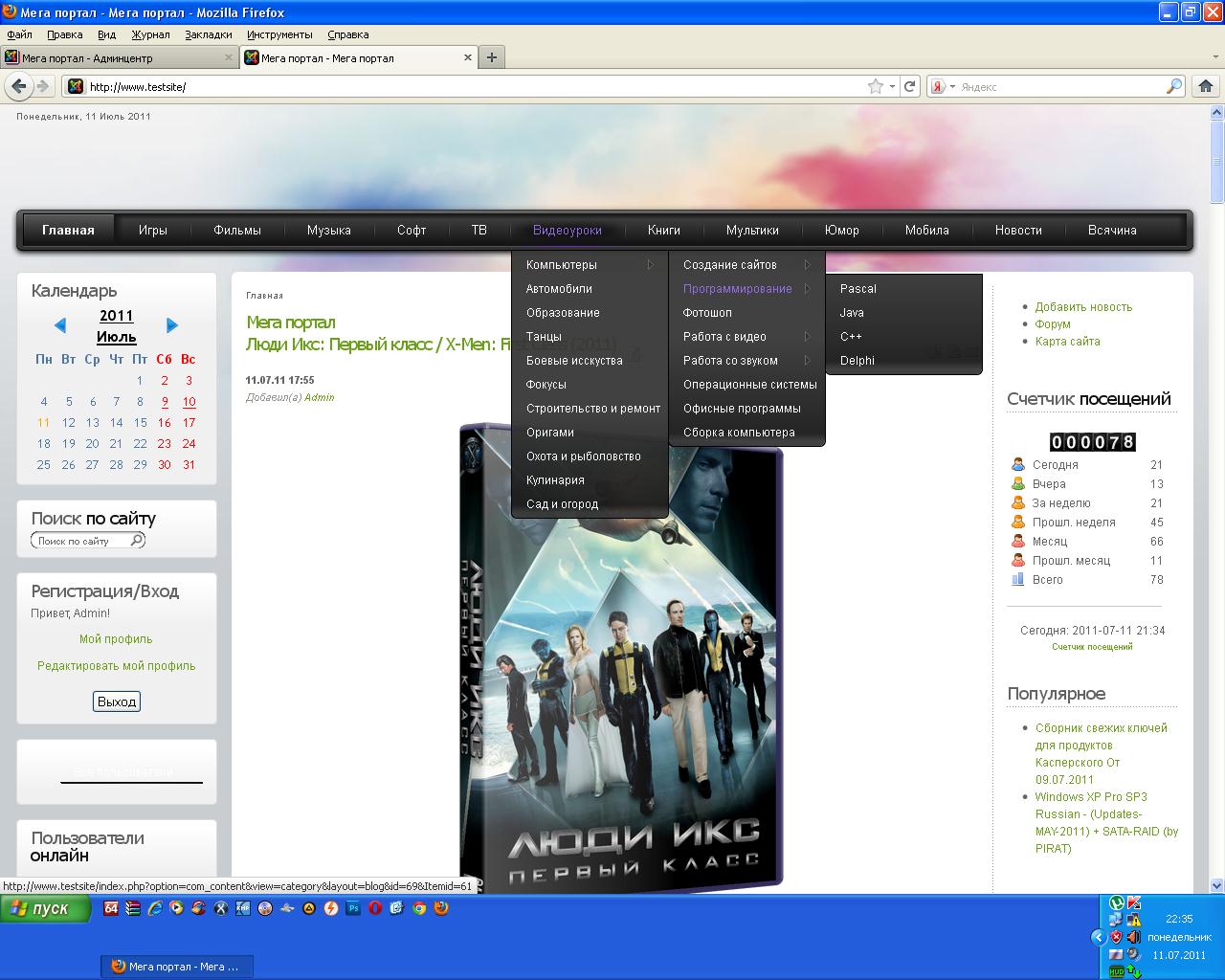Click the Поиск по сайту input field
Viewport: 1225px width, 980px height.
82,541
